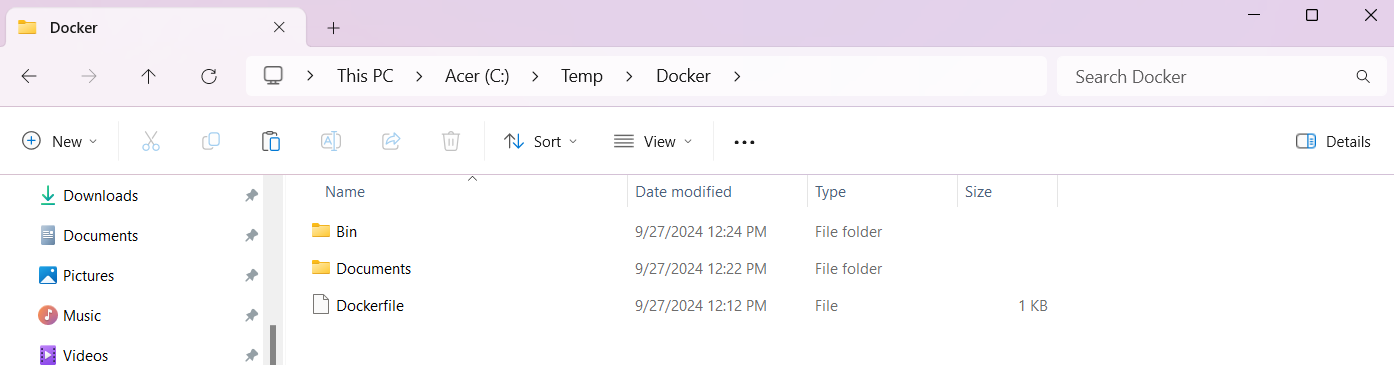Image resolution: width=1394 pixels, height=365 pixels.
Task: Select Temp in the address breadcrumb
Action: pyautogui.click(x=582, y=76)
